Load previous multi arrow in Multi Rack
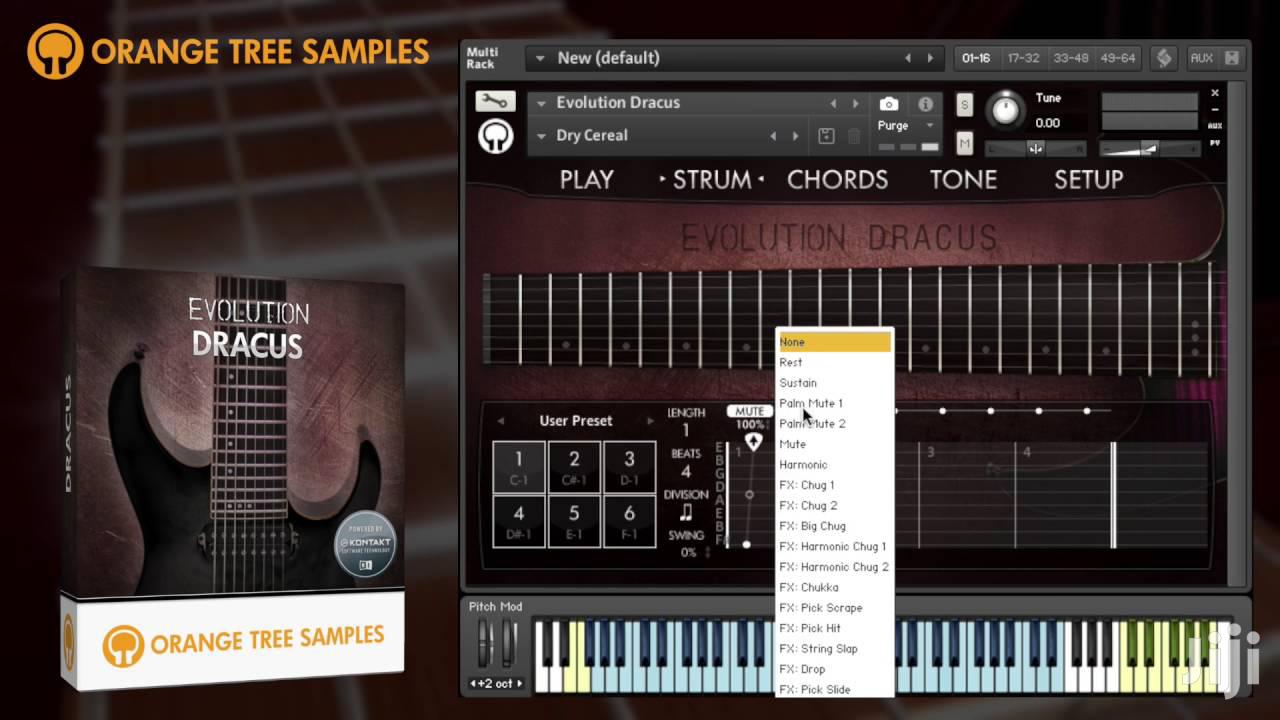1280x720 pixels. click(908, 58)
